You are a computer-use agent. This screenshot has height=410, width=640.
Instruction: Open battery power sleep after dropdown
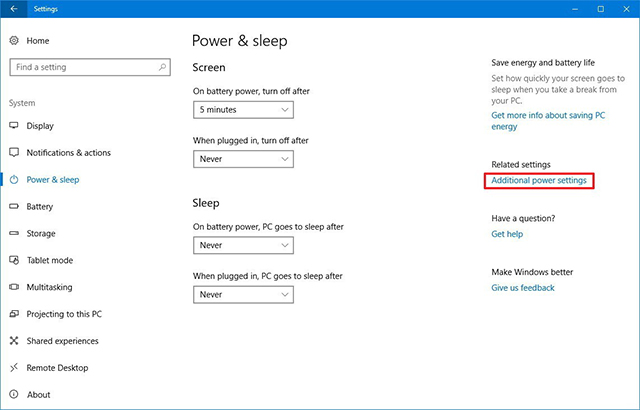[x=243, y=245]
